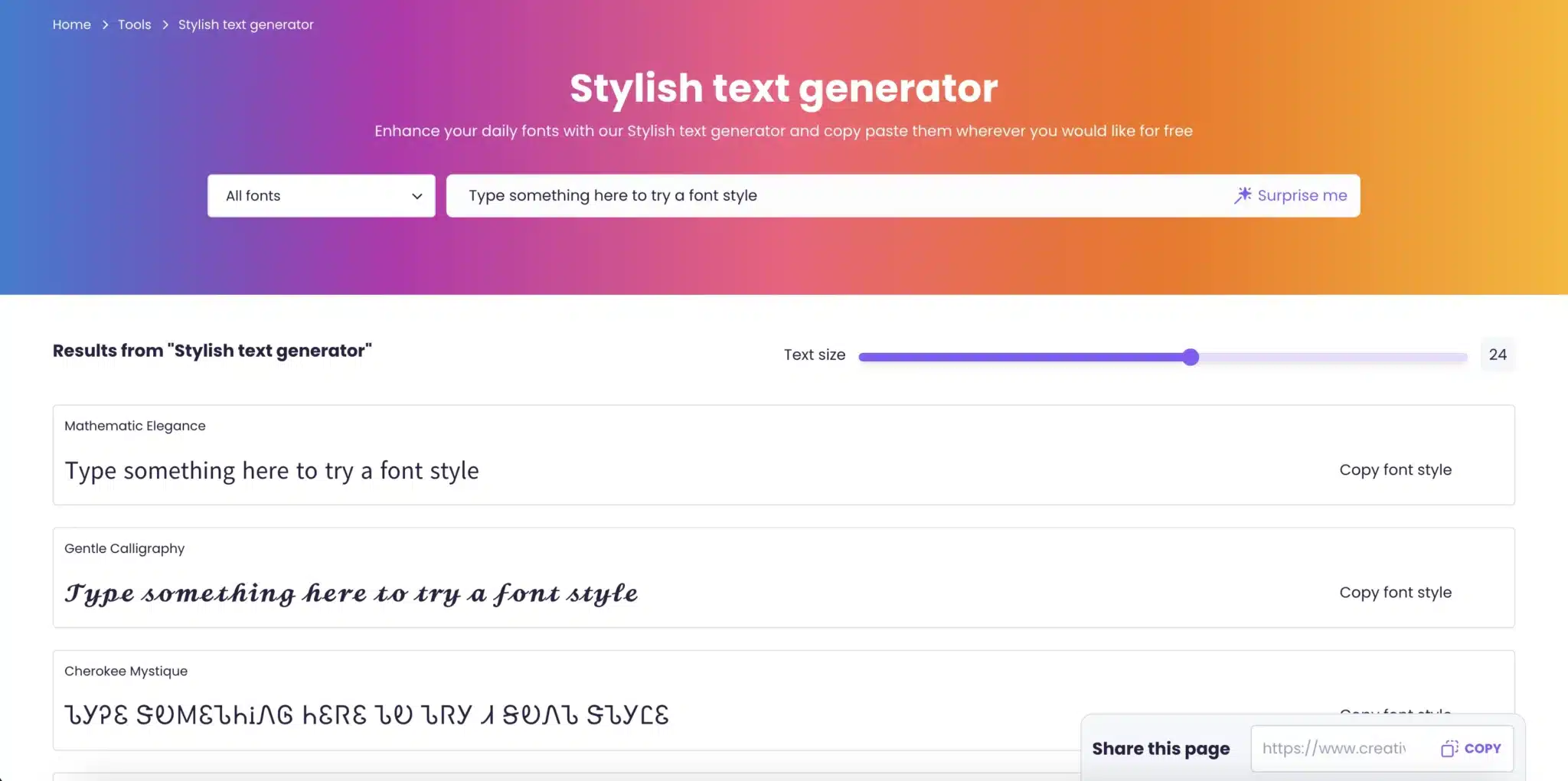Click Surprise me button
The height and width of the screenshot is (781, 1568).
pyautogui.click(x=1291, y=195)
